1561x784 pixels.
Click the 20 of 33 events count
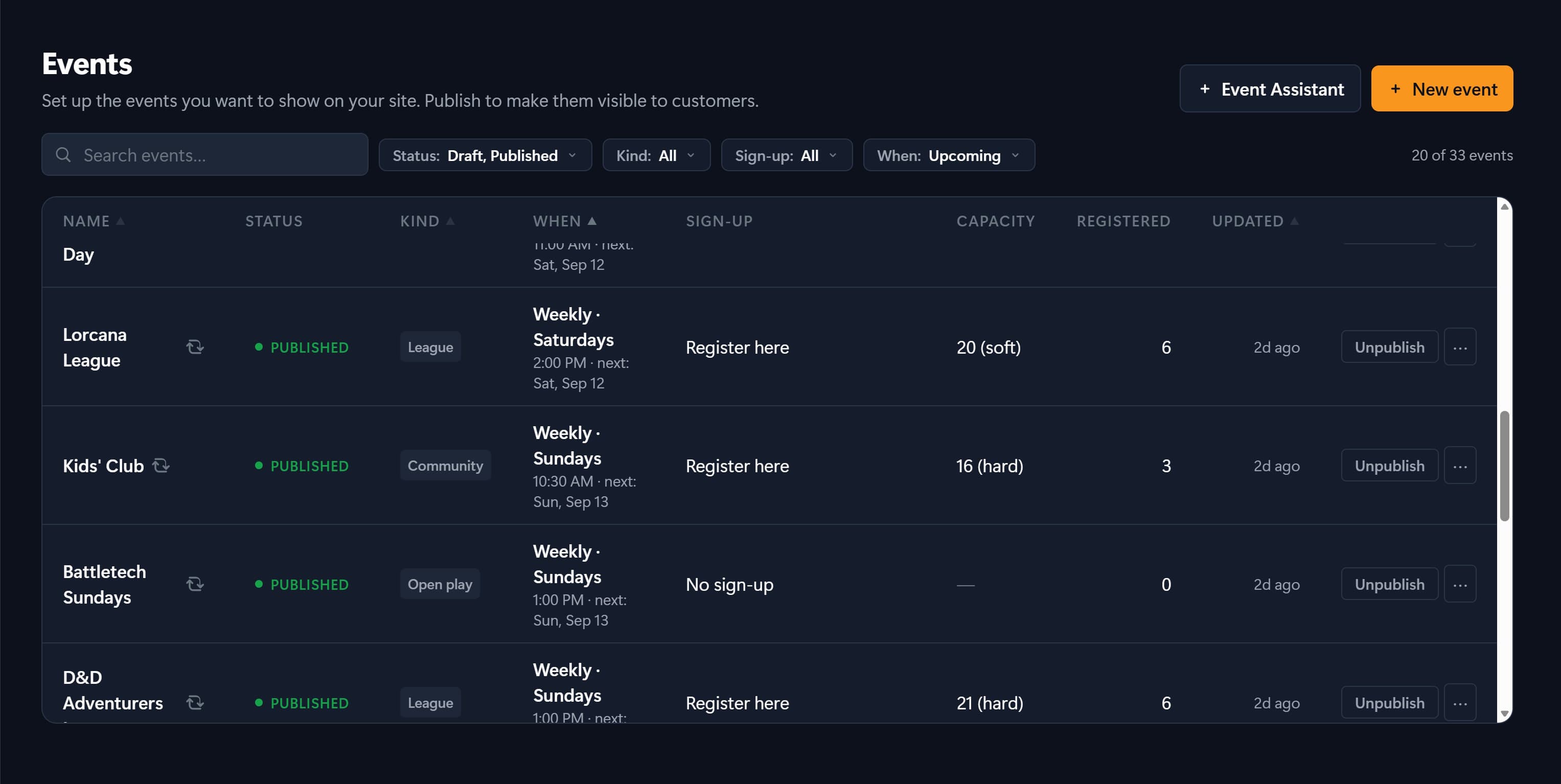[1462, 155]
